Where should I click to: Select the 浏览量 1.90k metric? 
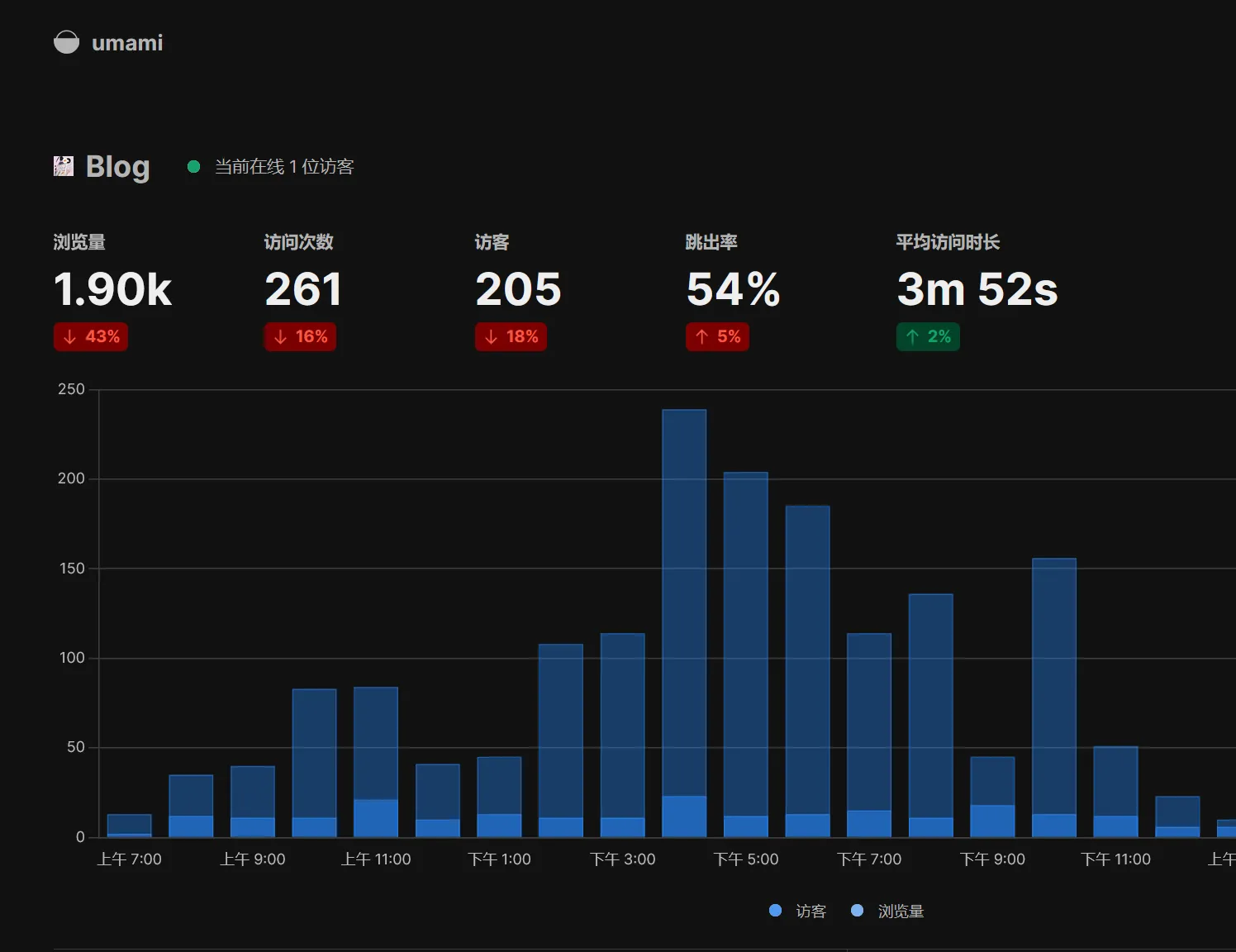coord(112,289)
